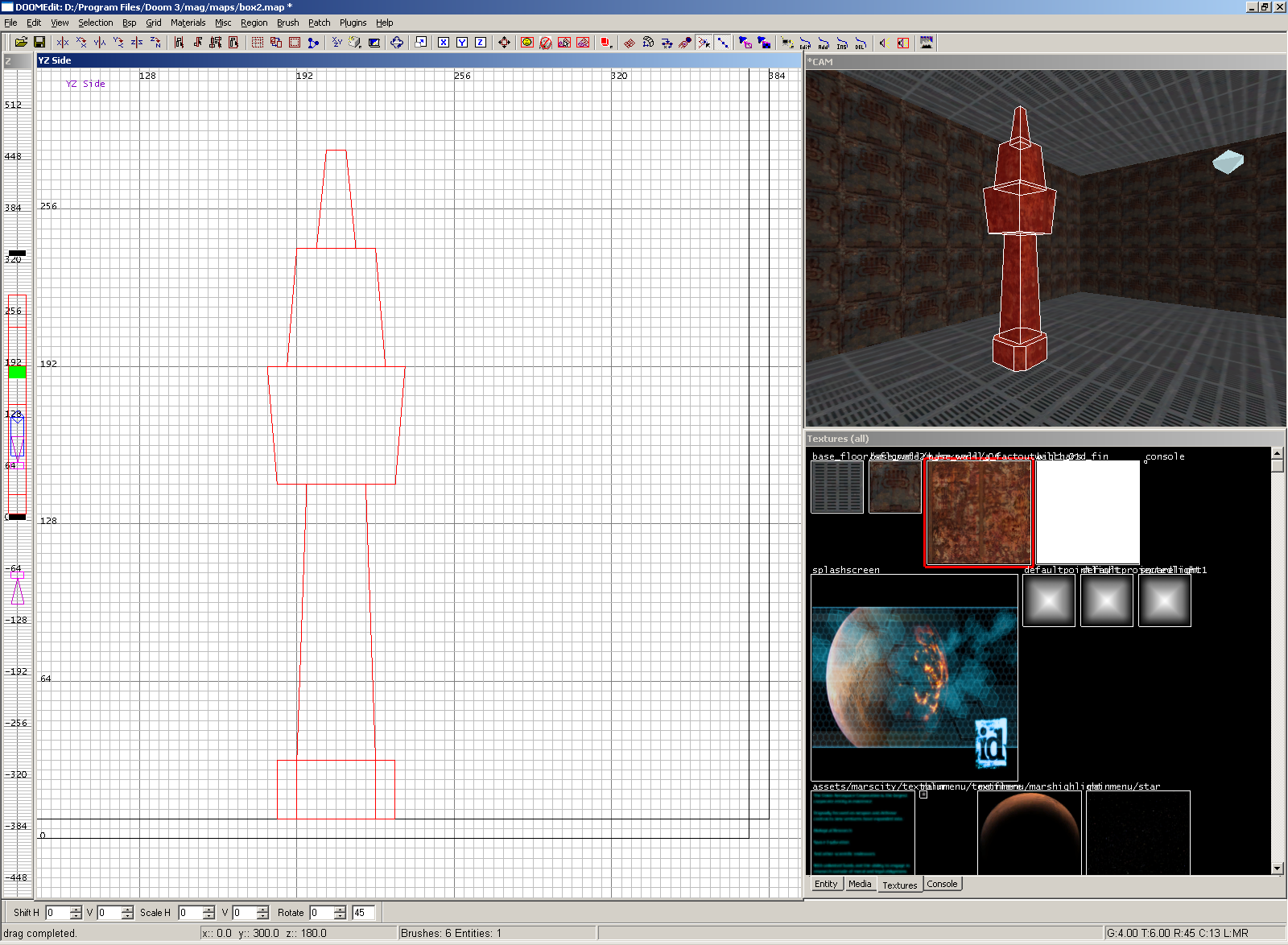Viewport: 1288px width, 945px height.
Task: Switch to the Entity tab
Action: click(826, 884)
